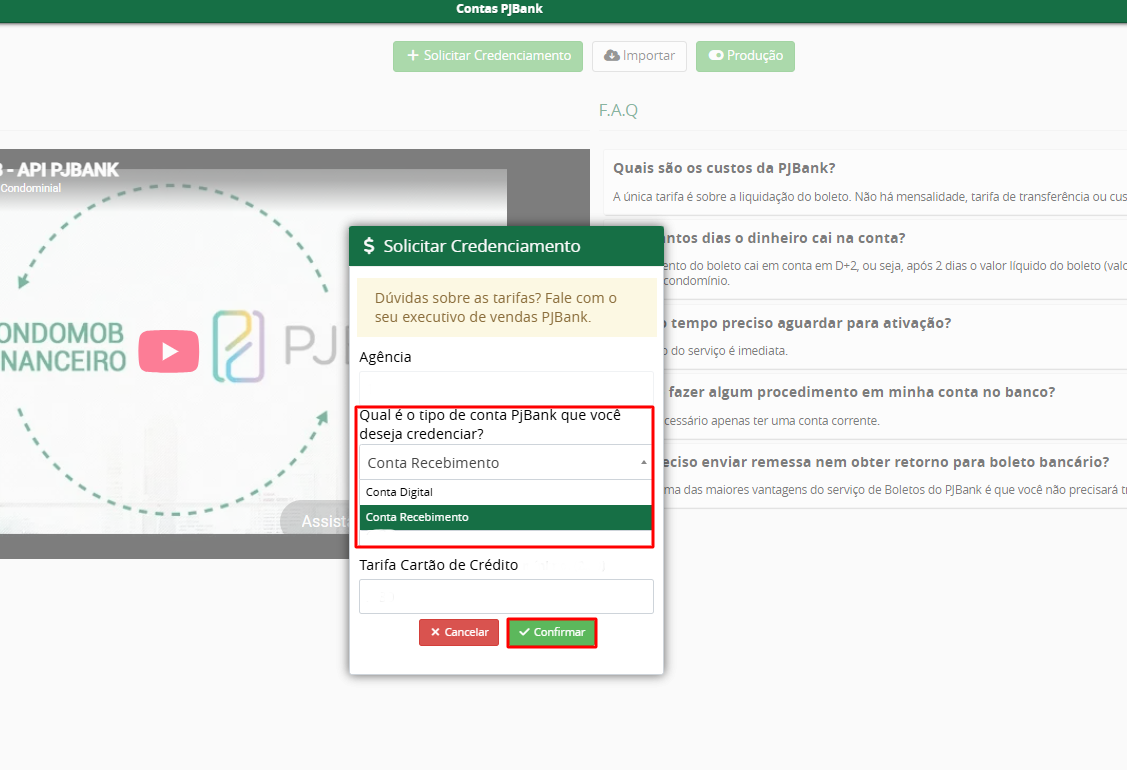Expand FAQ about custos da PJBank

click(x=724, y=168)
